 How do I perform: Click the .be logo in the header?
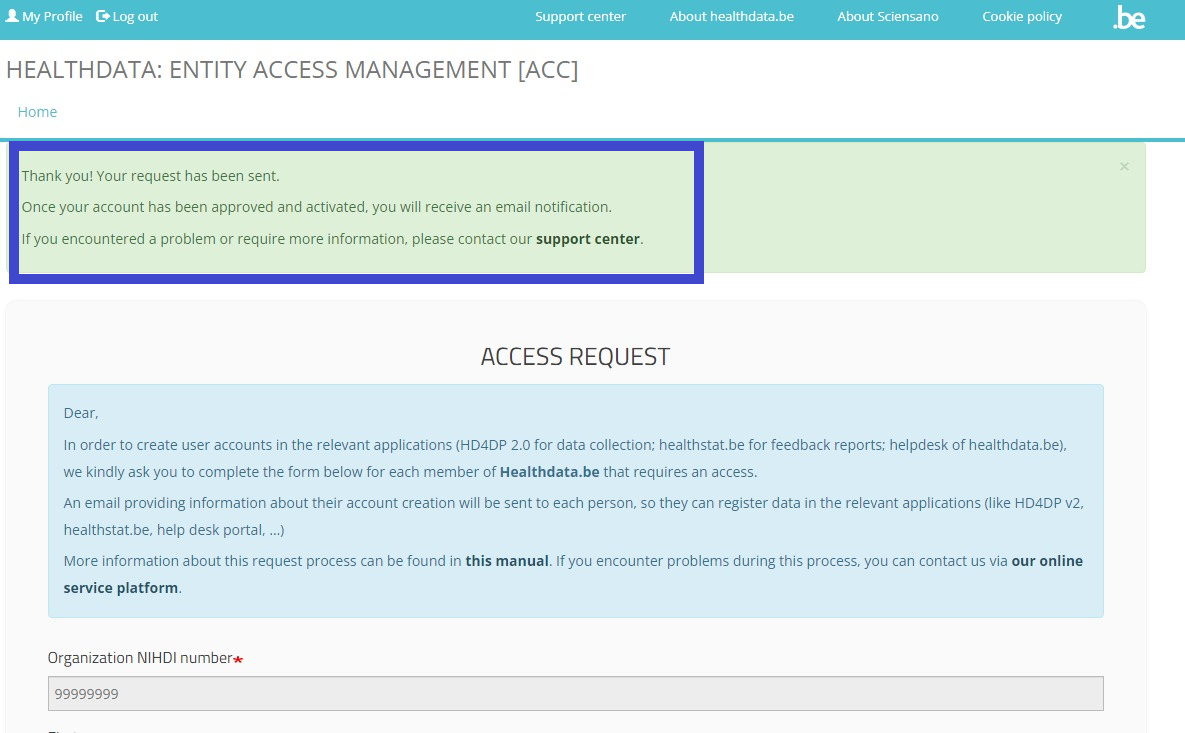click(1129, 18)
